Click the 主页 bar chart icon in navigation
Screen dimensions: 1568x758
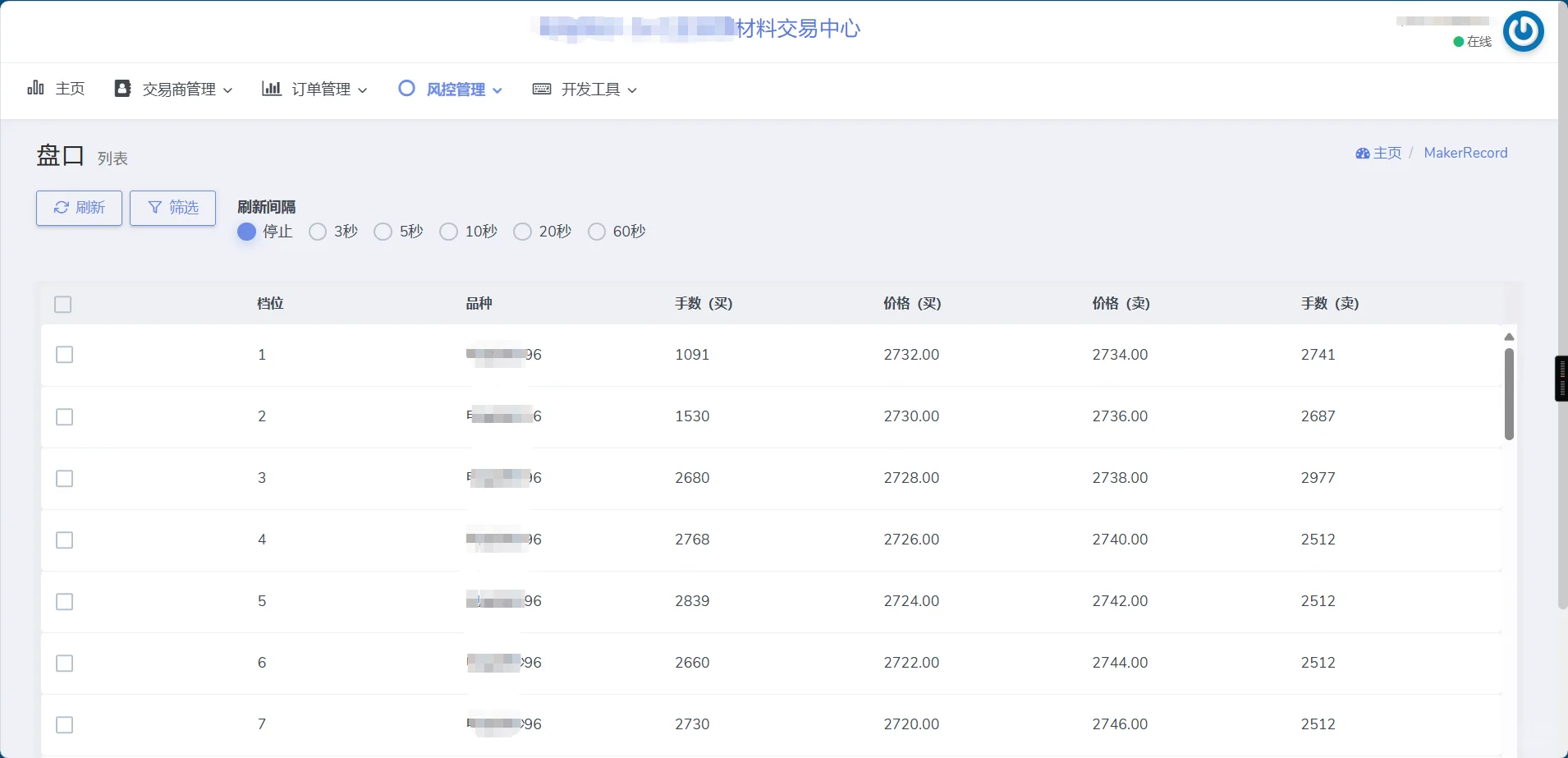pyautogui.click(x=35, y=88)
